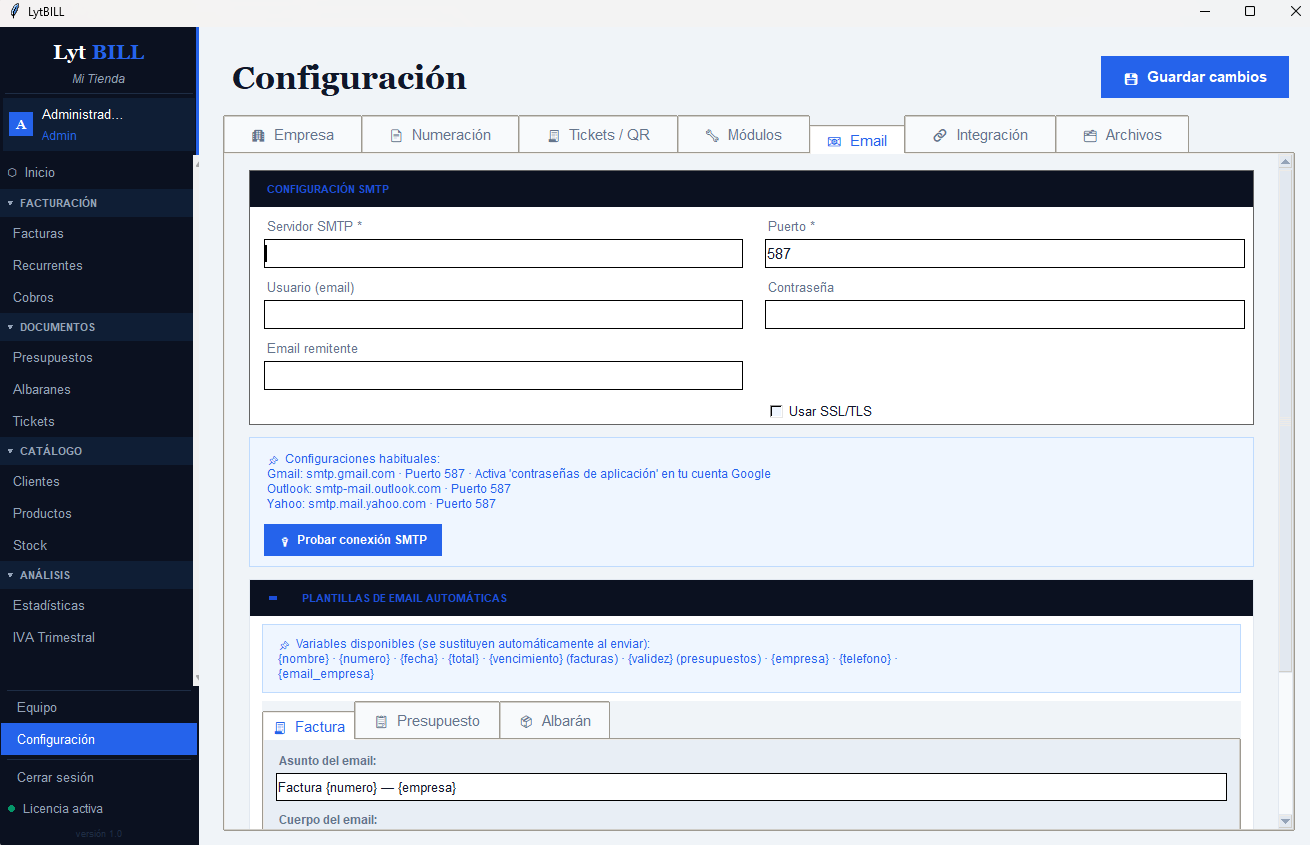Click the Usuario (email) input field
This screenshot has height=845, width=1310.
pyautogui.click(x=503, y=314)
